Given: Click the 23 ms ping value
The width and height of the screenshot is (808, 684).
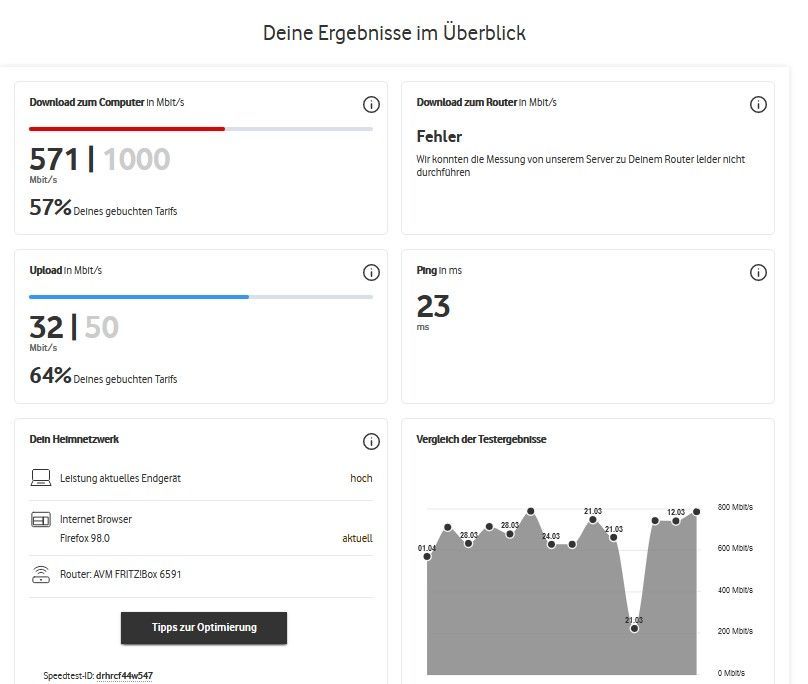Looking at the screenshot, I should point(433,306).
